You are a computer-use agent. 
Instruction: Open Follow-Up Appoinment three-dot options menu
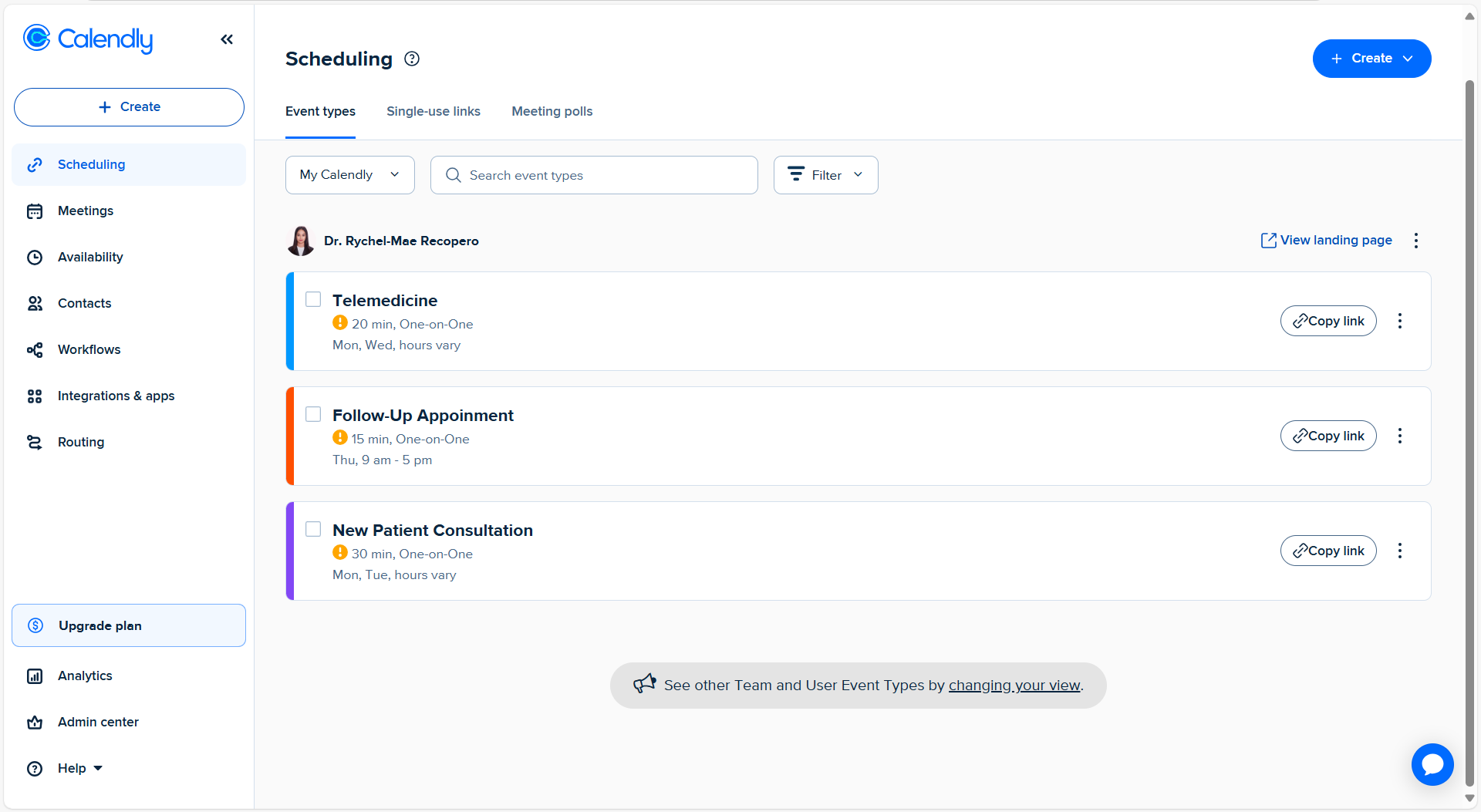point(1400,436)
